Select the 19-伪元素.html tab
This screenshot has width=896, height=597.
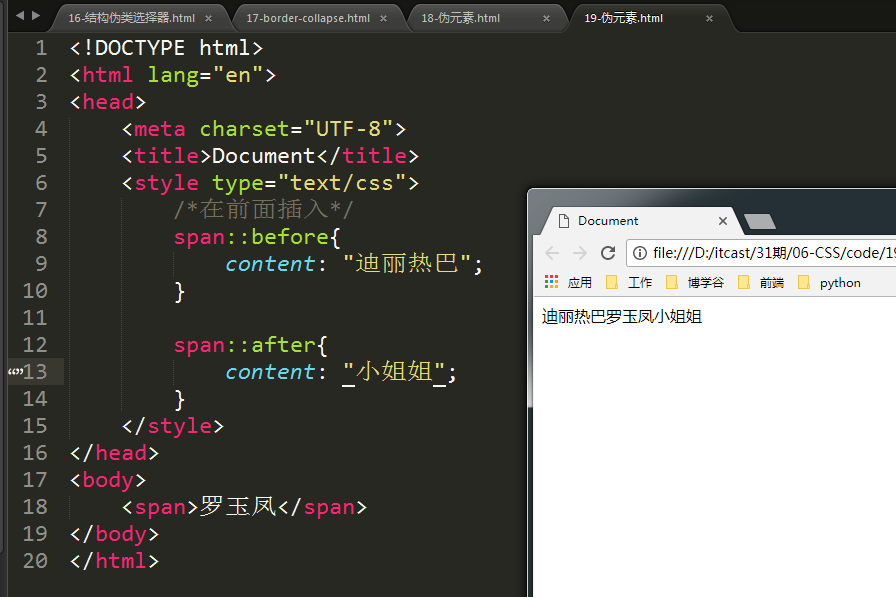[623, 18]
